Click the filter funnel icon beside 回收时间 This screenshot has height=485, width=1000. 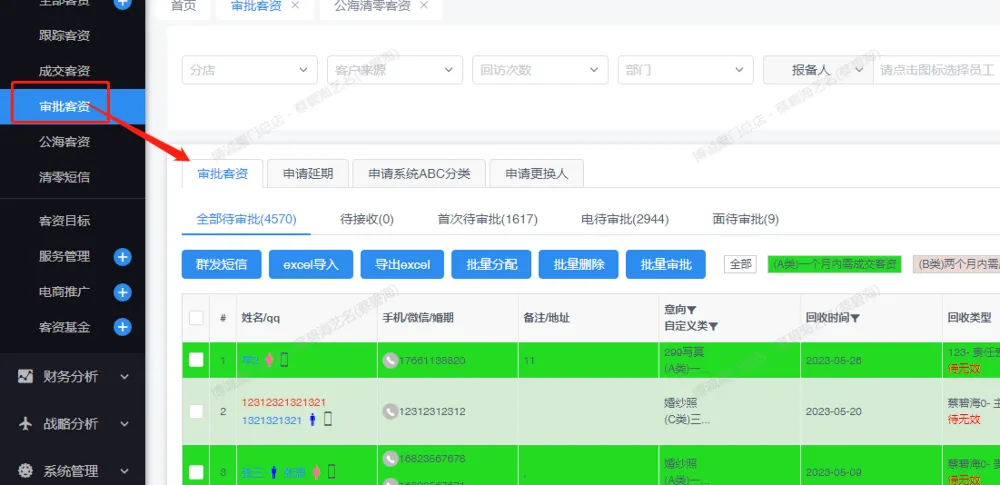856,318
